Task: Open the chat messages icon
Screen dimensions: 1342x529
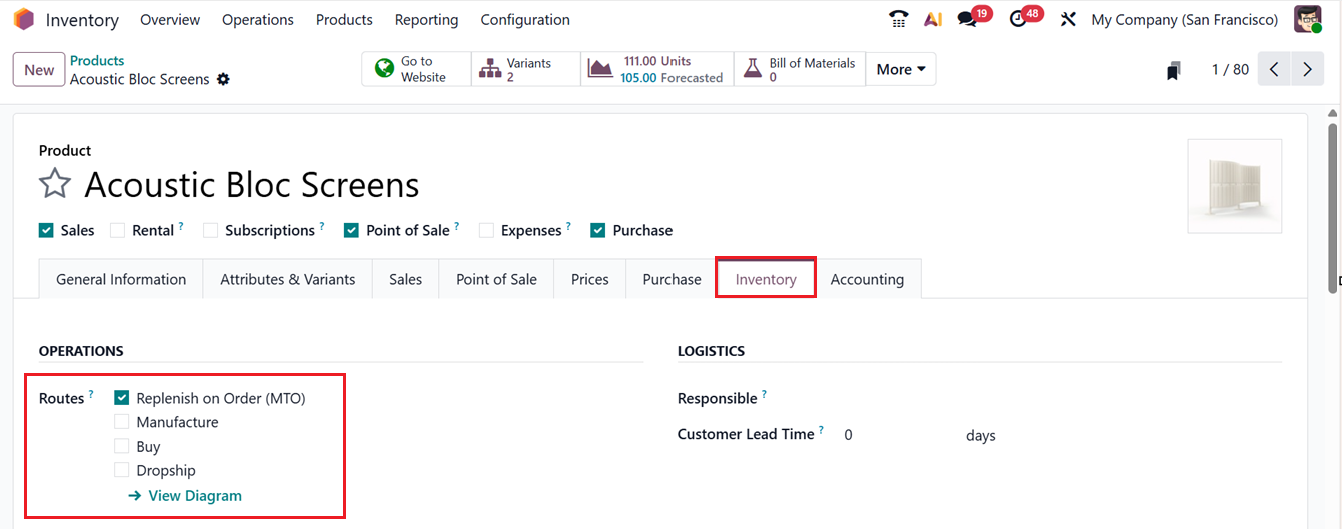Action: [x=967, y=19]
